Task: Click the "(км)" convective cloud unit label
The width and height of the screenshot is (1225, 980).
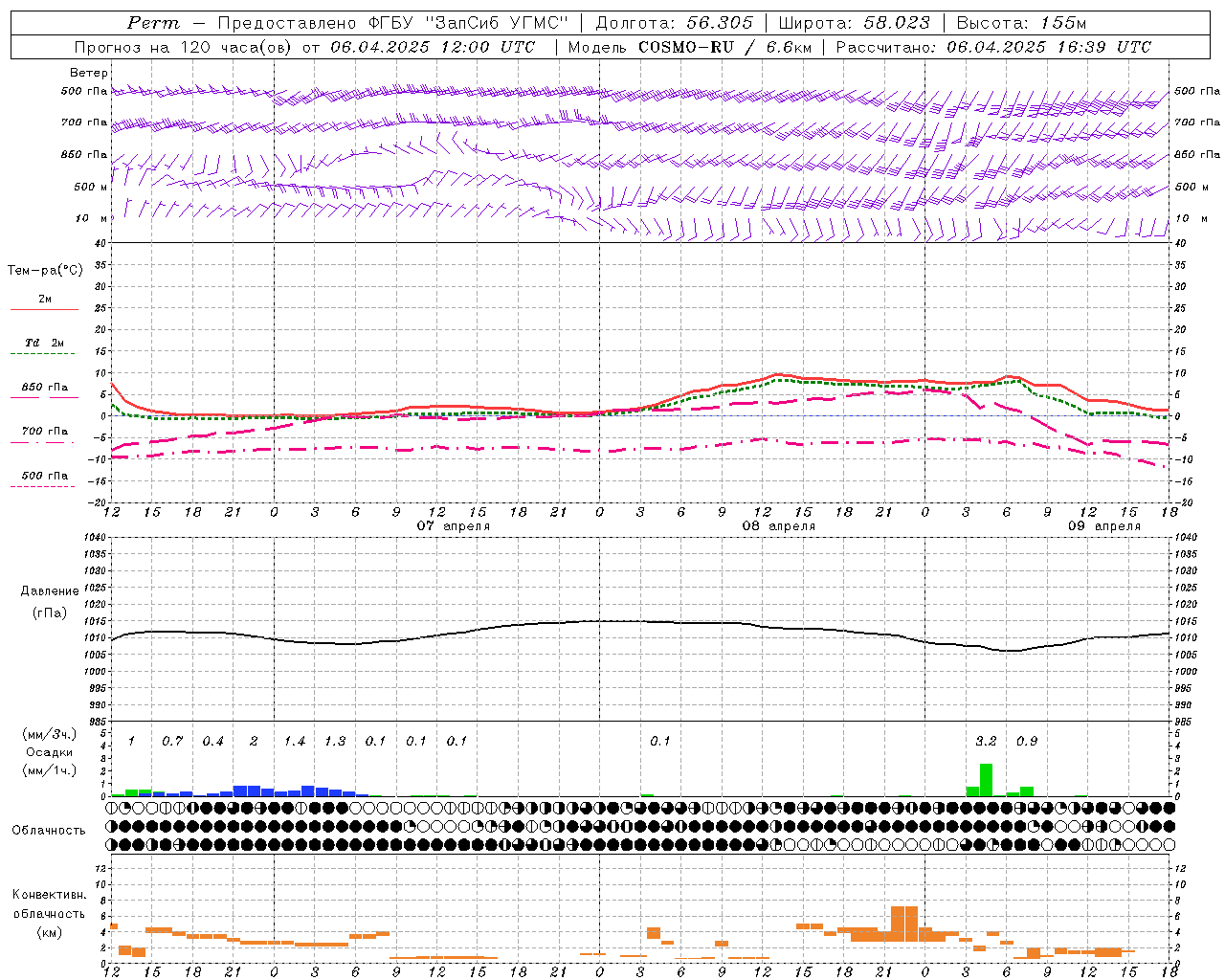Action: click(50, 932)
